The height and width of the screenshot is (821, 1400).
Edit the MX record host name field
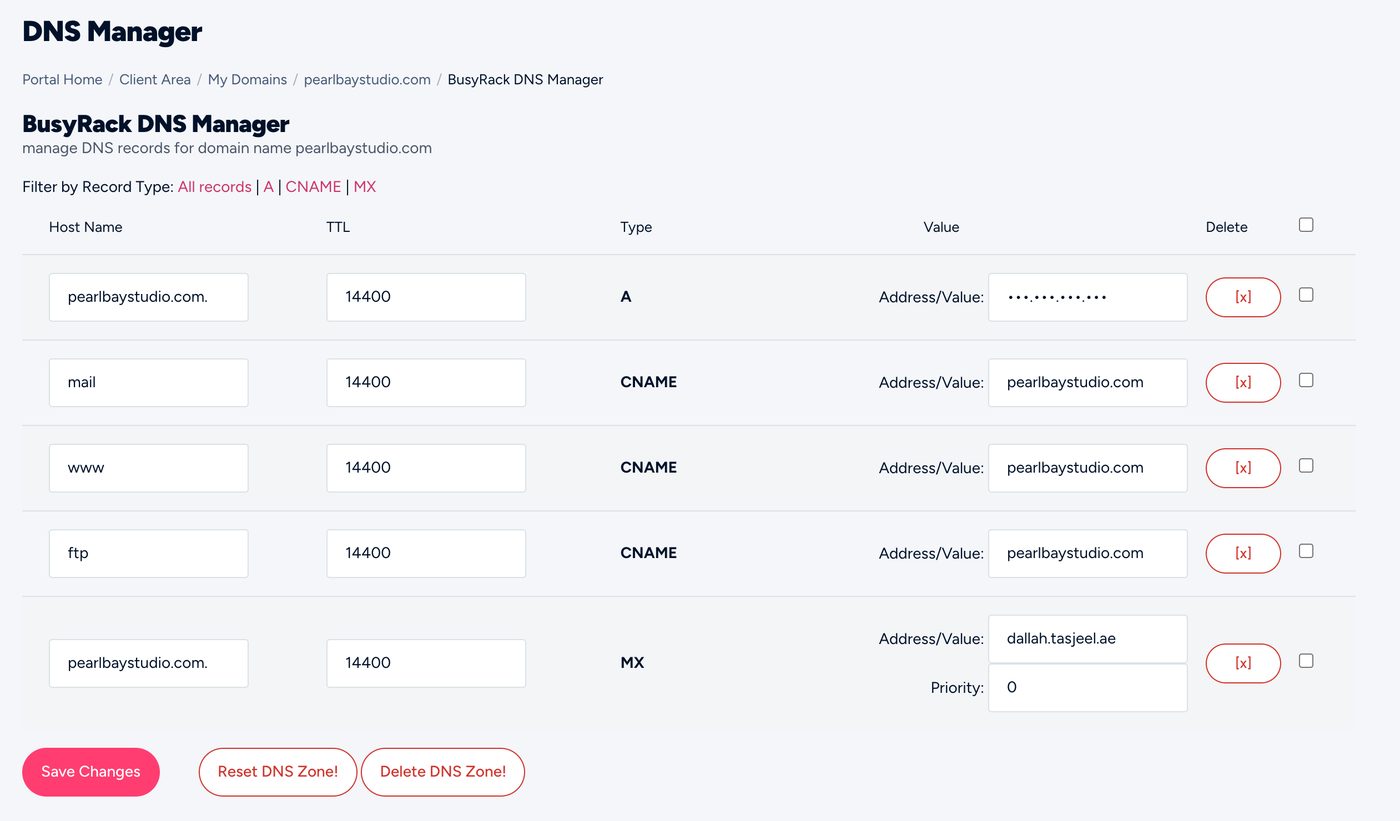pos(148,663)
